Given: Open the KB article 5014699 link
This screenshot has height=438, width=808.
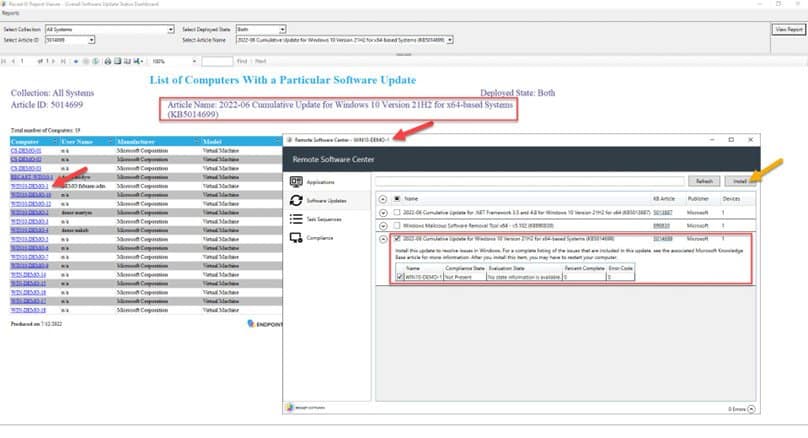Looking at the screenshot, I should click(x=663, y=239).
